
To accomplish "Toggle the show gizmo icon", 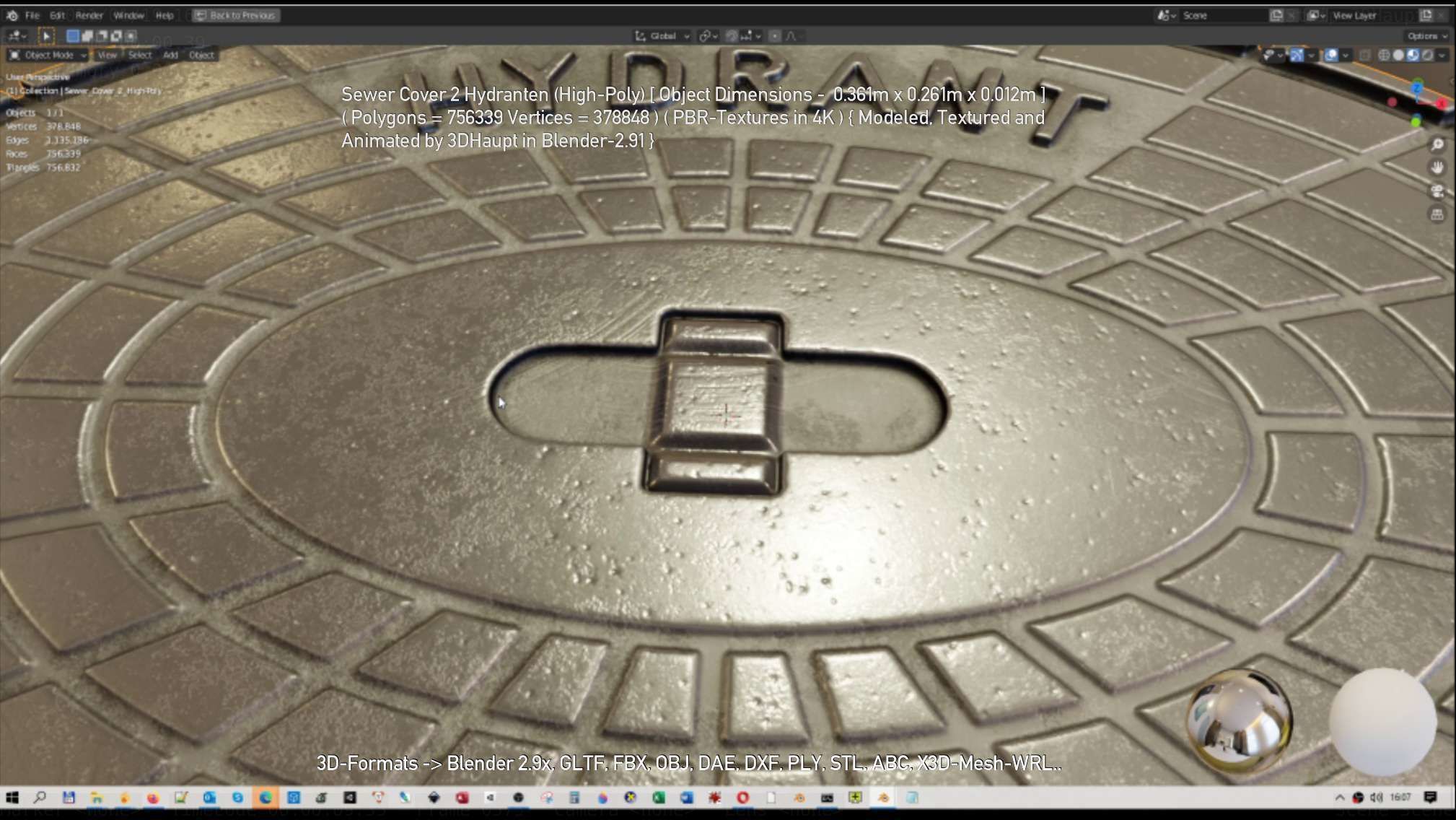I will coord(1297,55).
